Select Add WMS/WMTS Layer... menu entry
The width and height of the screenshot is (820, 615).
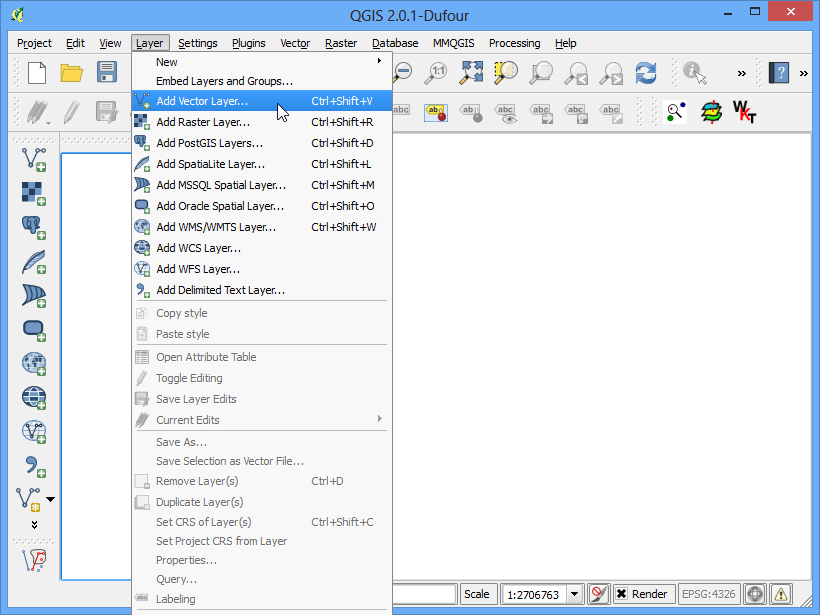tap(261, 227)
